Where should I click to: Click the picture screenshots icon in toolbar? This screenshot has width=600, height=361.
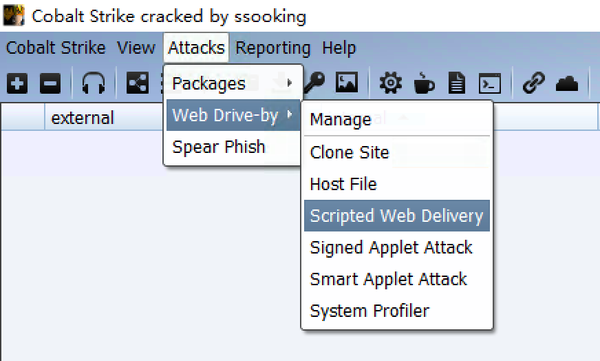pyautogui.click(x=347, y=82)
